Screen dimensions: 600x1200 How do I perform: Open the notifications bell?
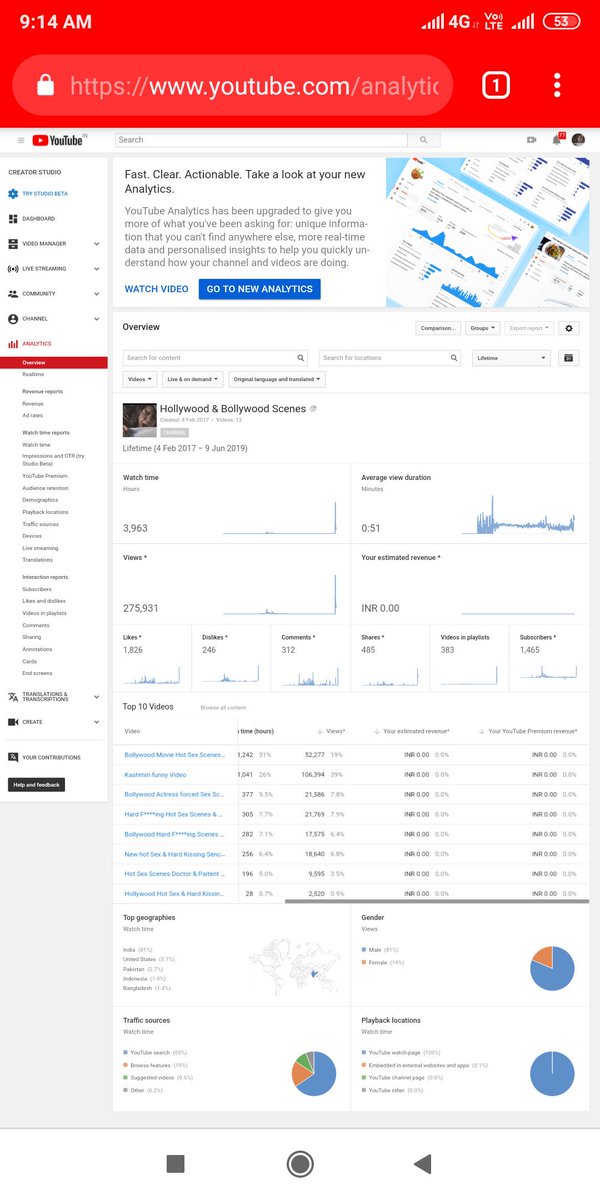(x=557, y=140)
